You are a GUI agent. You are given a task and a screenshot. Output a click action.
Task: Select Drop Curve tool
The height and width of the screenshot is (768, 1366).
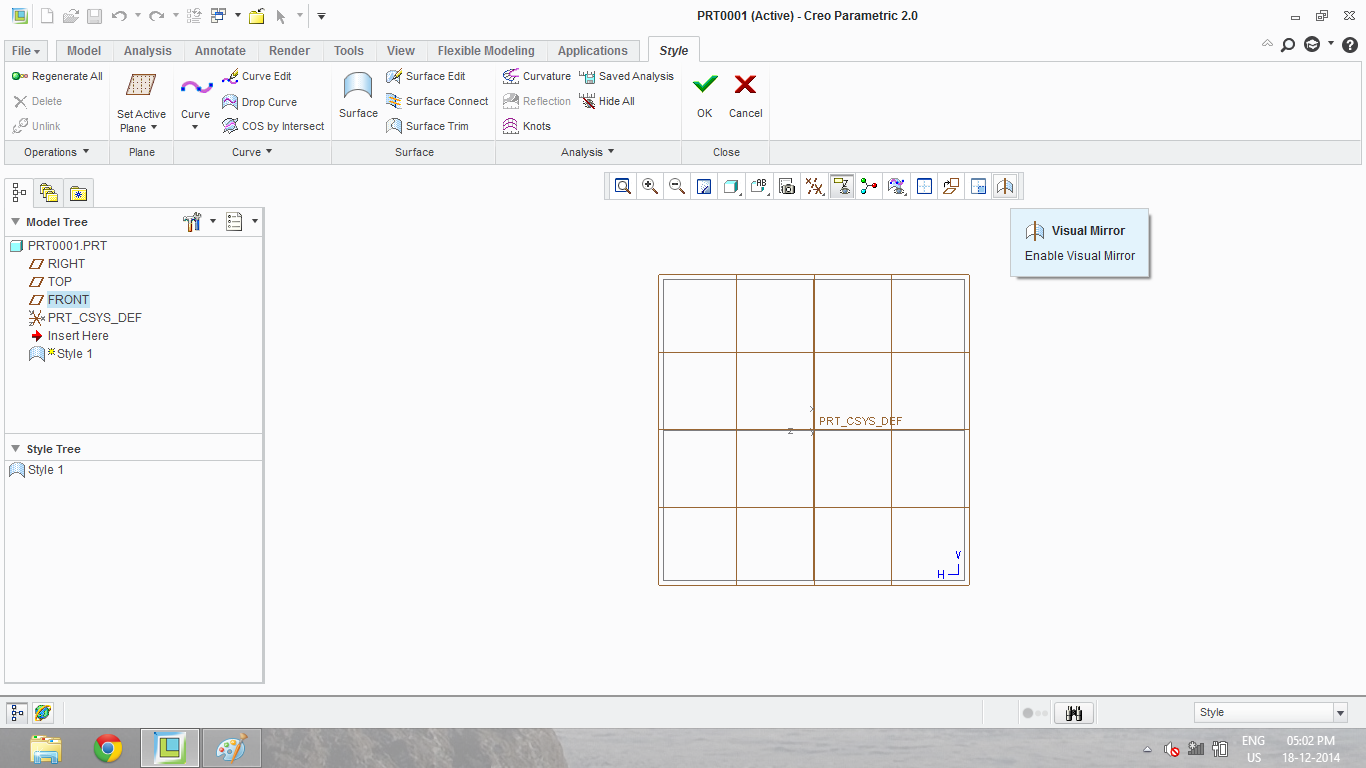(x=259, y=102)
